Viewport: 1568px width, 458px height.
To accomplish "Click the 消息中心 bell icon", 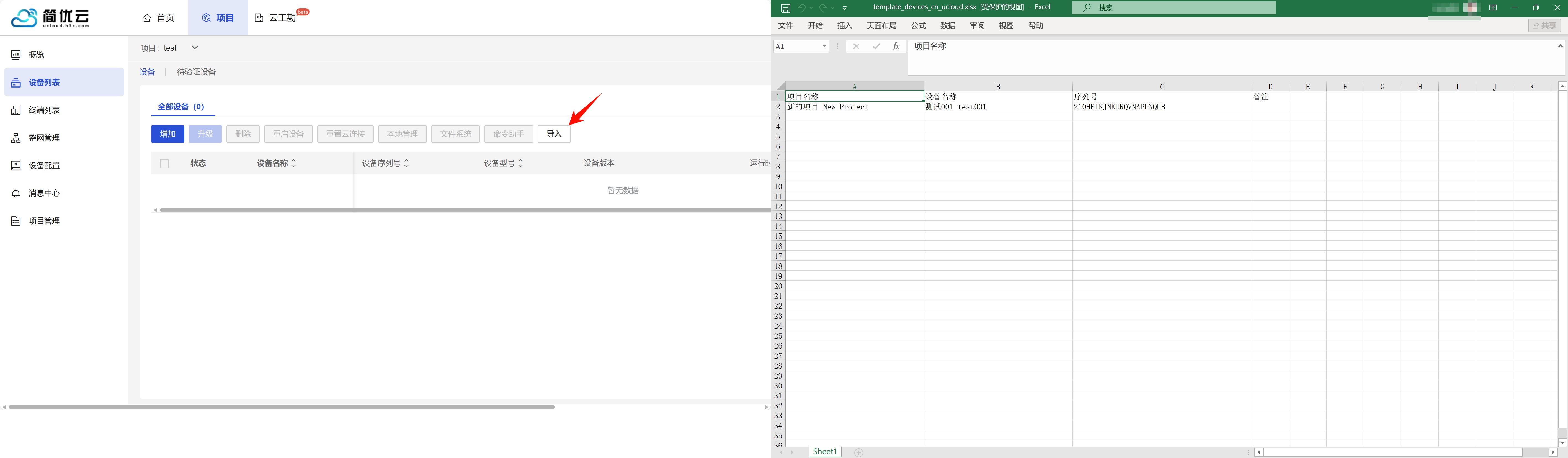I will (16, 193).
